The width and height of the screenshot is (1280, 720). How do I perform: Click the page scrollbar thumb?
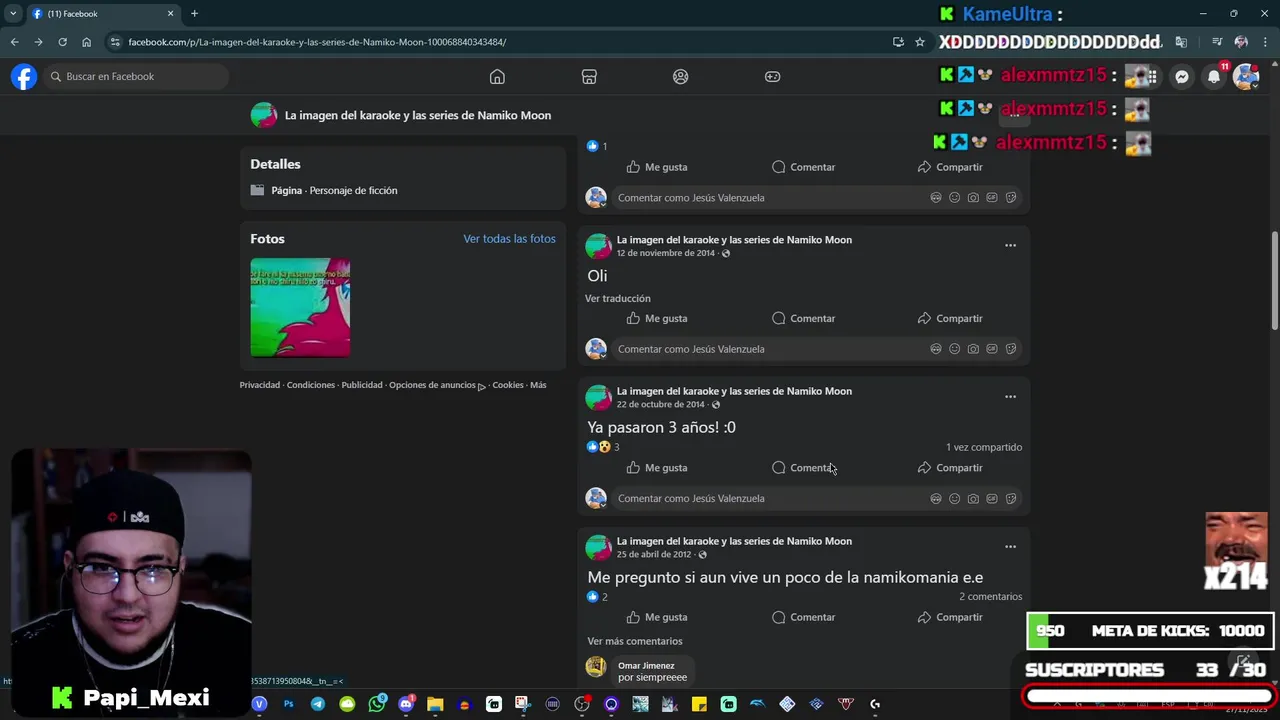[x=1274, y=281]
